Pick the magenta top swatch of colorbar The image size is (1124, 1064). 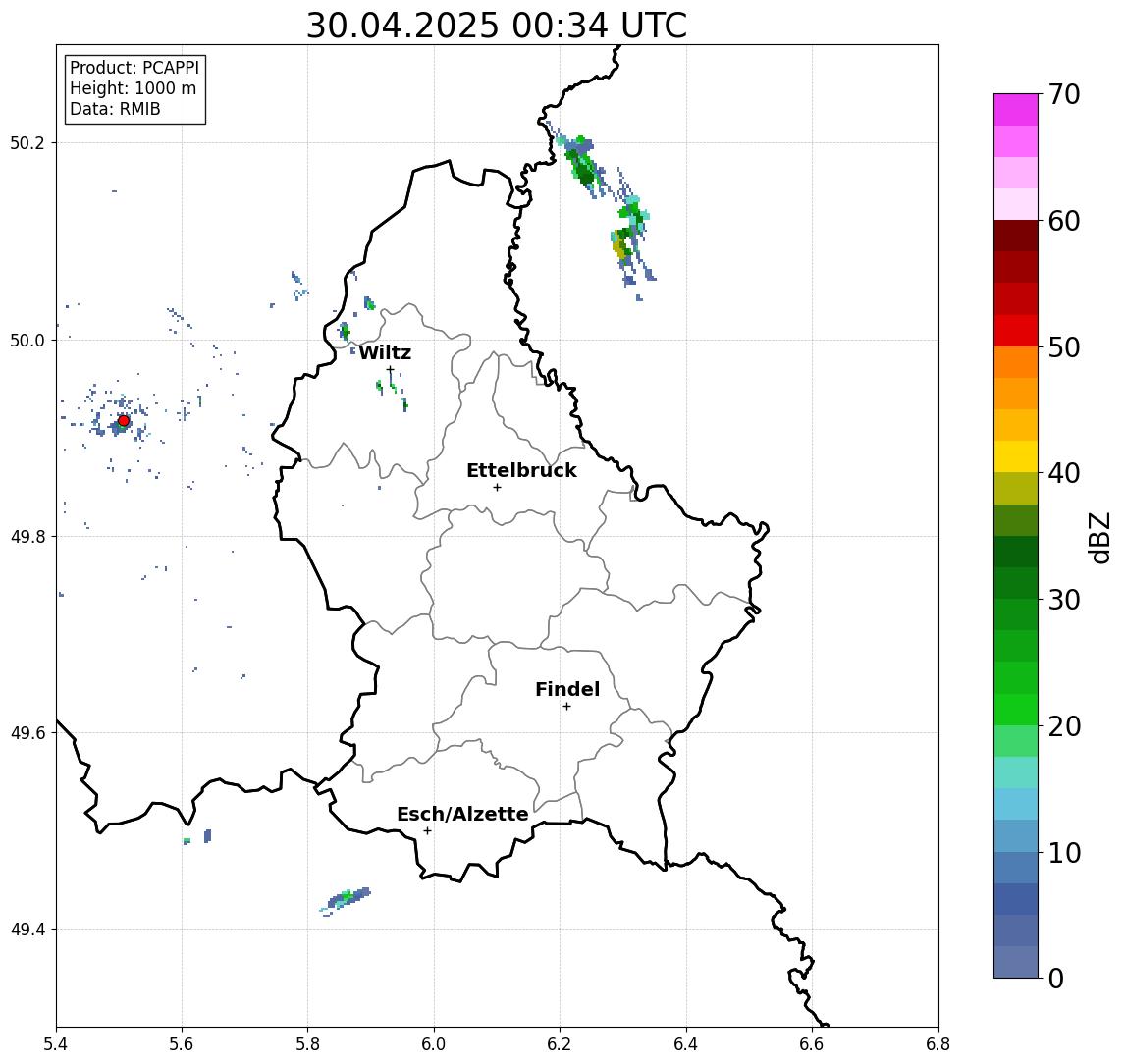[1015, 110]
